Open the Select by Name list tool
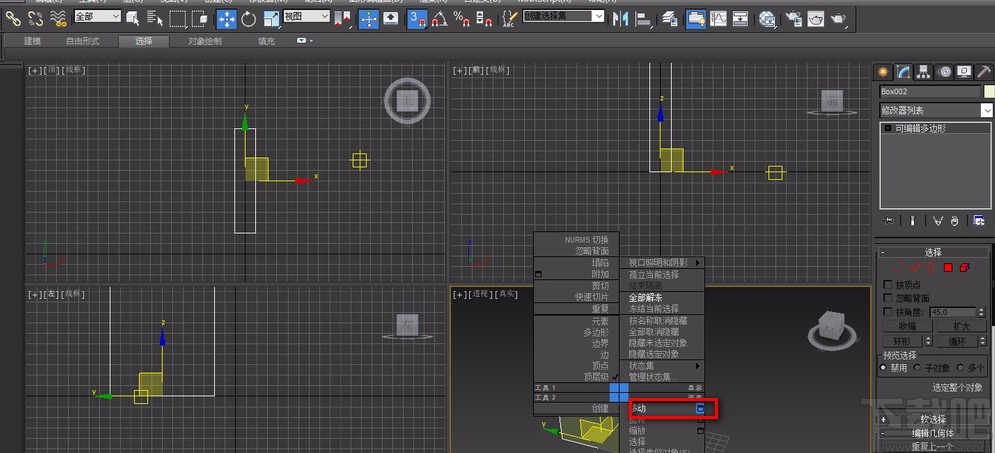Image resolution: width=995 pixels, height=453 pixels. point(154,20)
